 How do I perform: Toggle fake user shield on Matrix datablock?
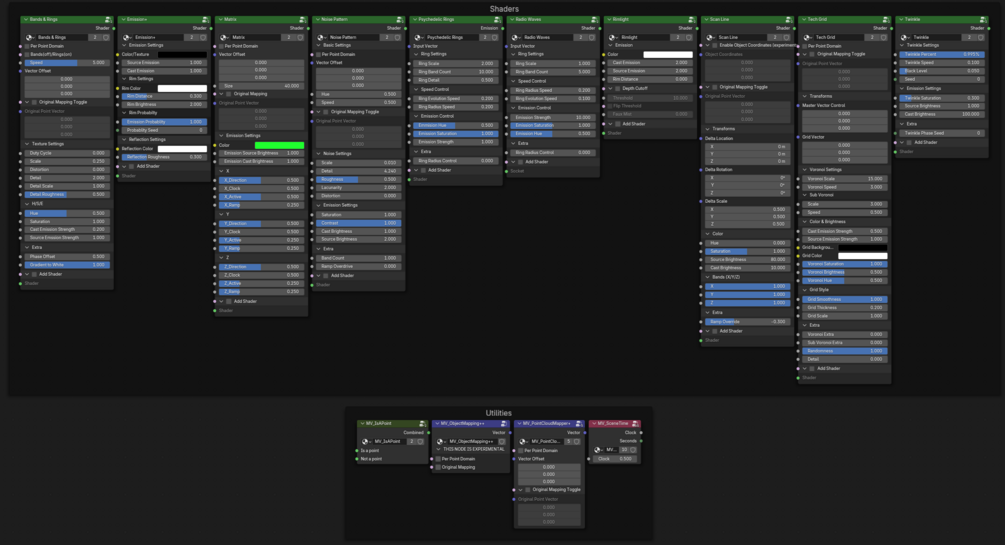[301, 37]
